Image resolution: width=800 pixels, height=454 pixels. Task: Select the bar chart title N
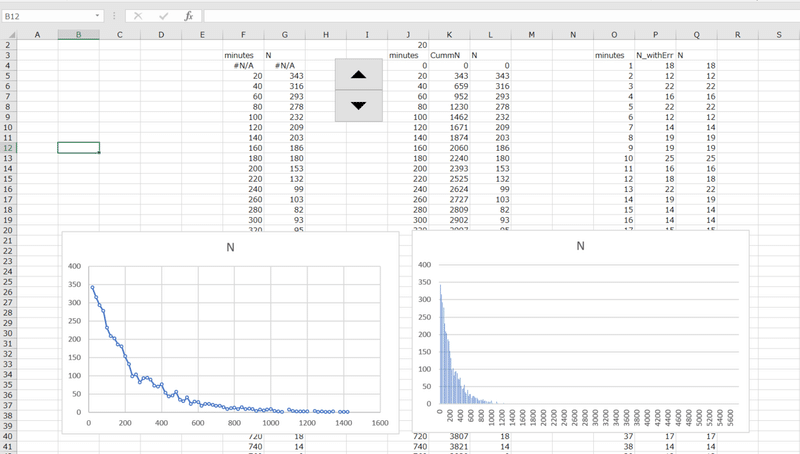point(580,246)
